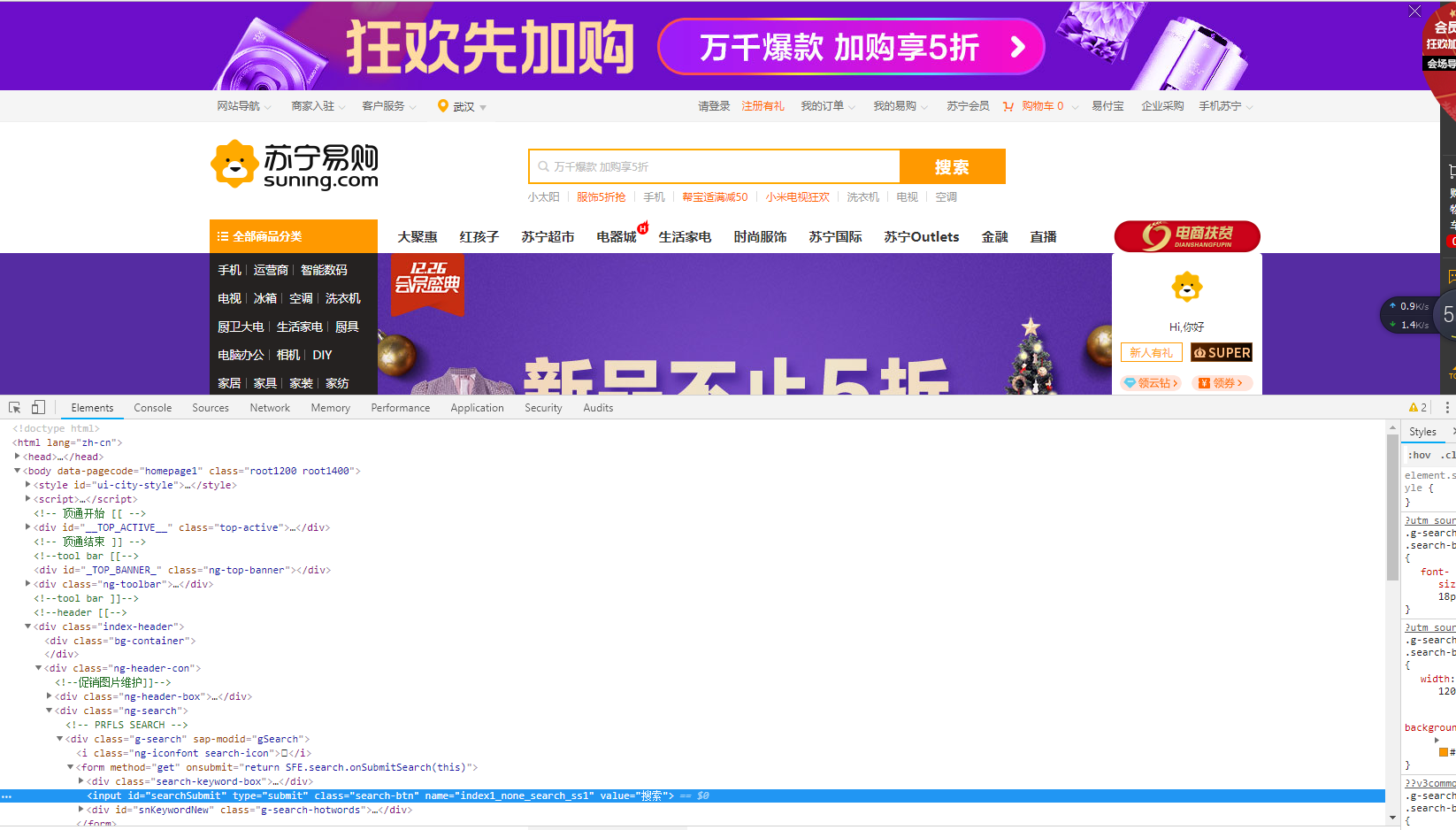The image size is (1456, 830).
Task: Open the 我的订单 dropdown
Action: (828, 106)
